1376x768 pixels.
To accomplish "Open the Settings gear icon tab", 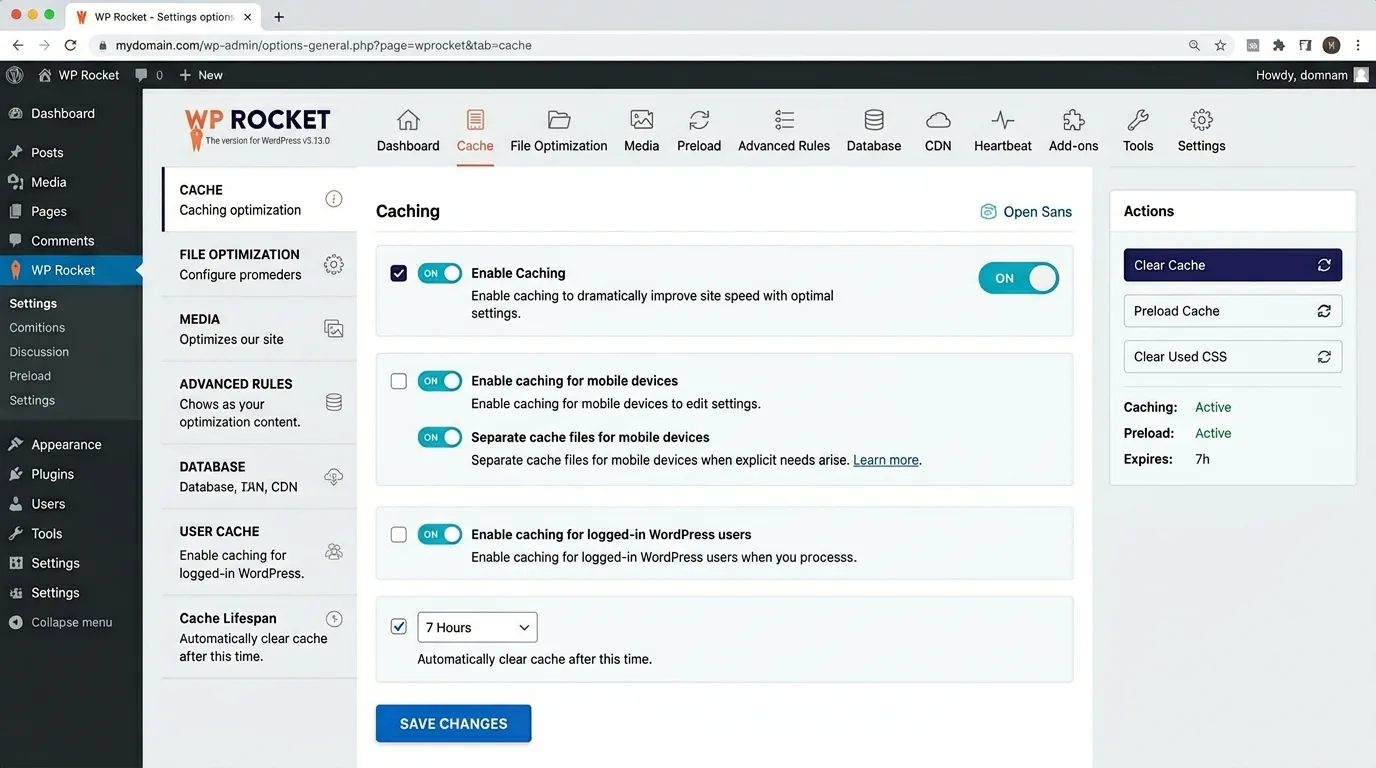I will tap(1202, 120).
